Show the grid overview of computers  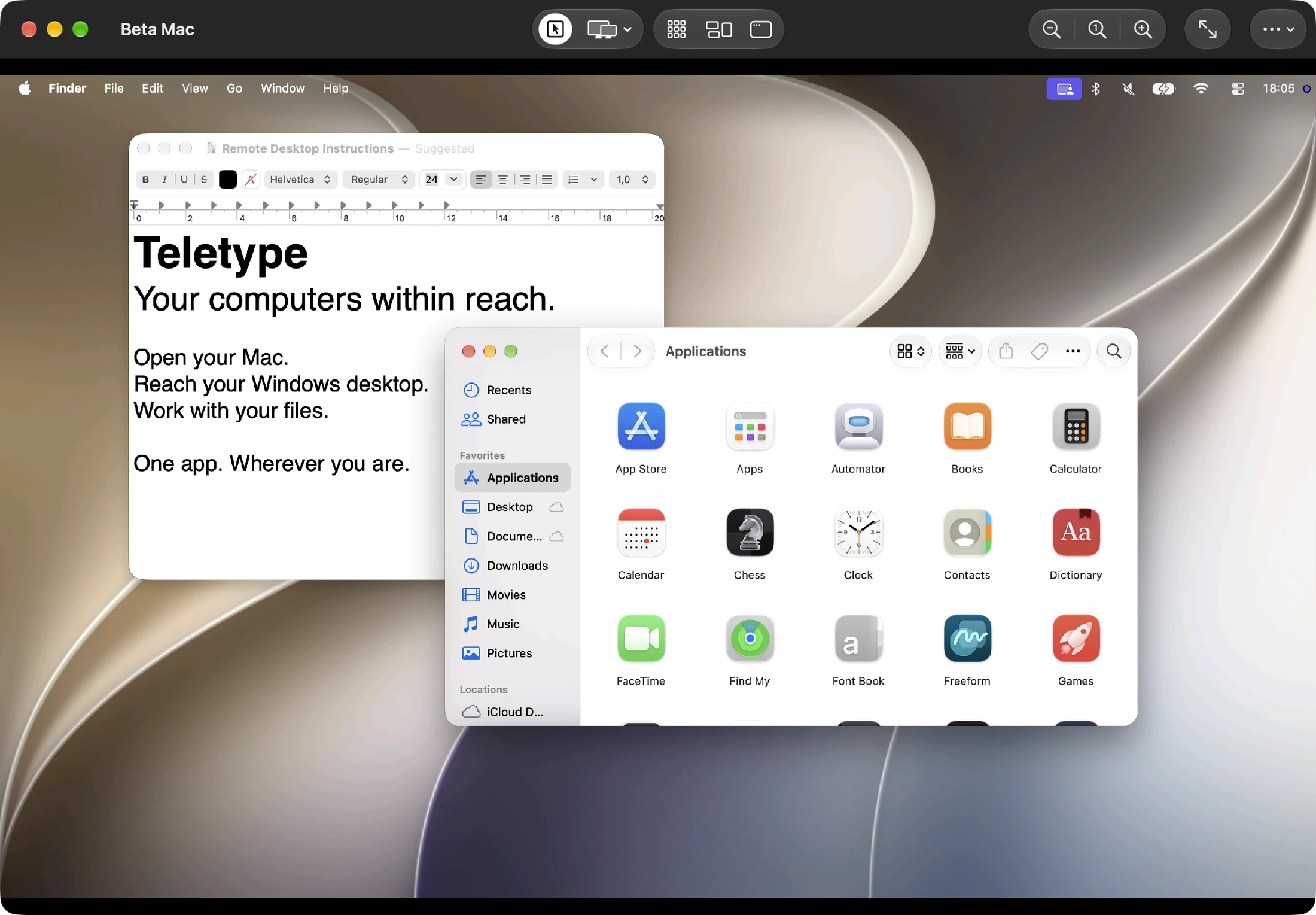pyautogui.click(x=676, y=29)
